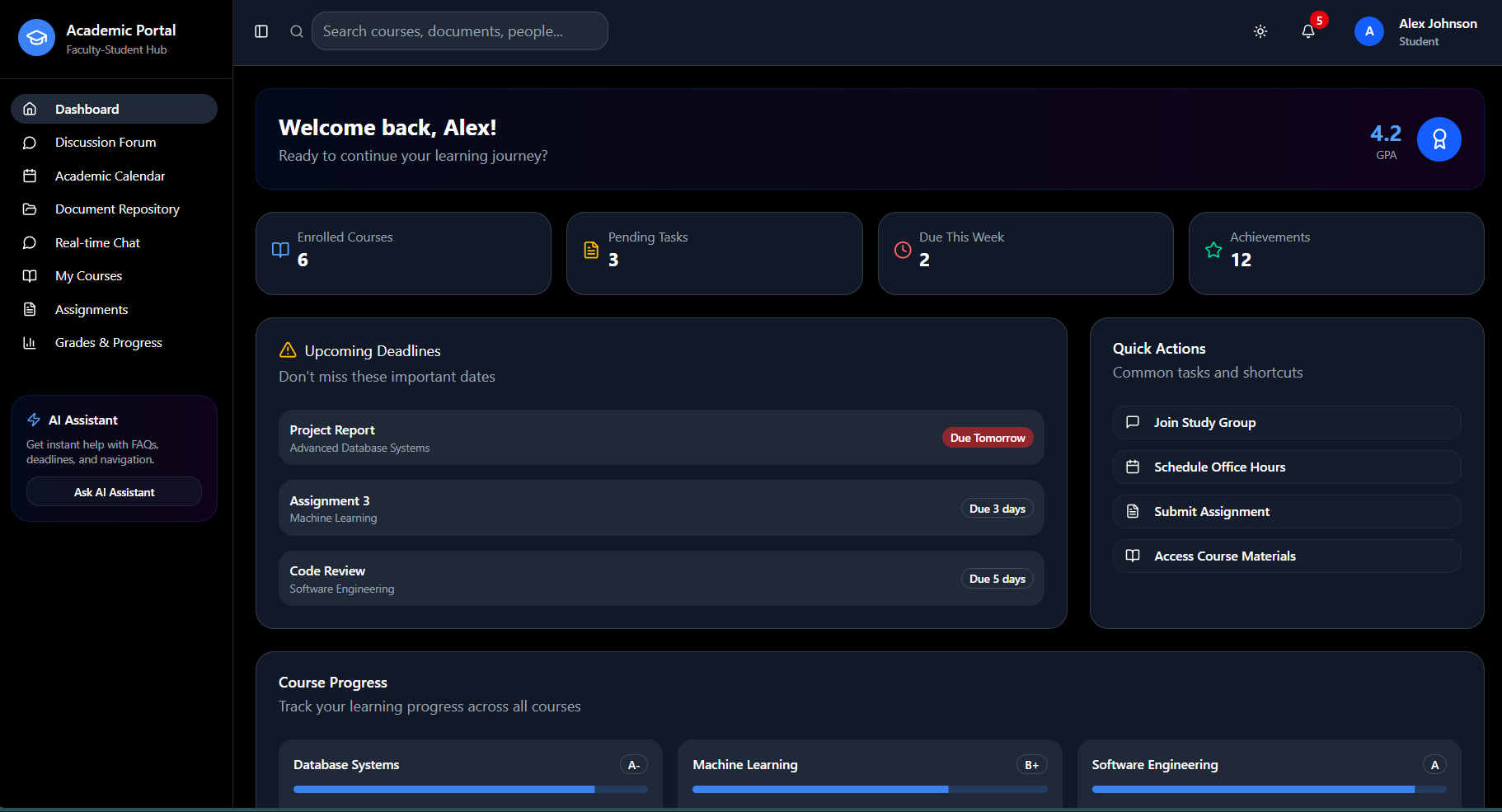
Task: Click the Enrolled Courses count 6
Action: point(303,260)
